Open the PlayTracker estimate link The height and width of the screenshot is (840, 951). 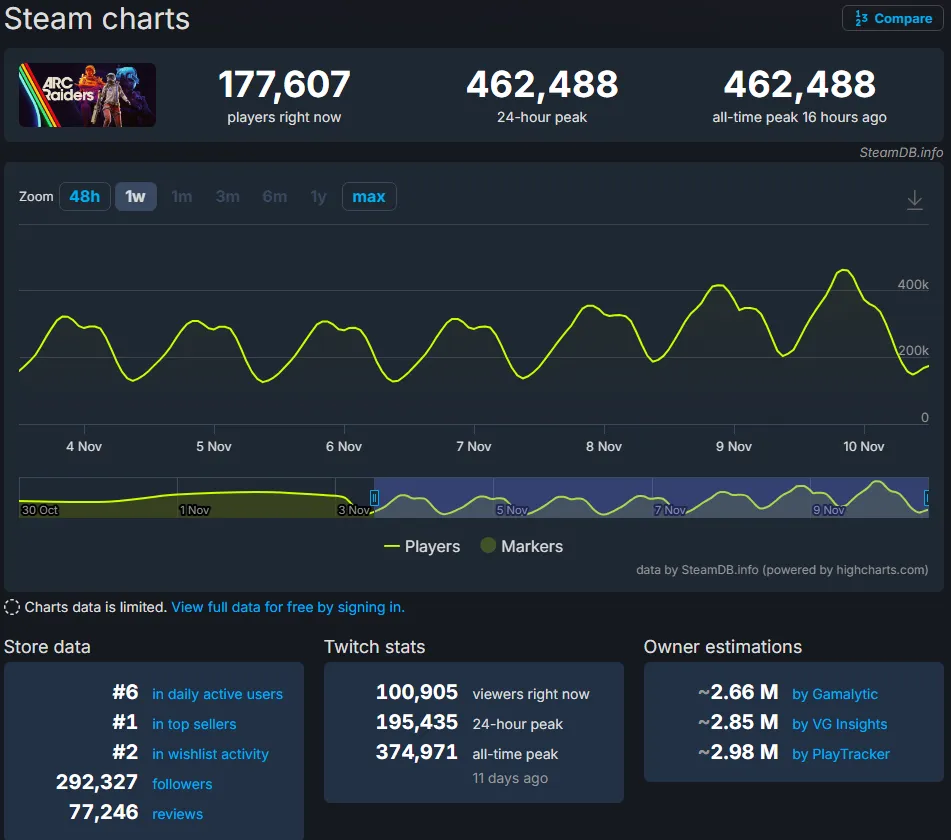click(x=840, y=754)
